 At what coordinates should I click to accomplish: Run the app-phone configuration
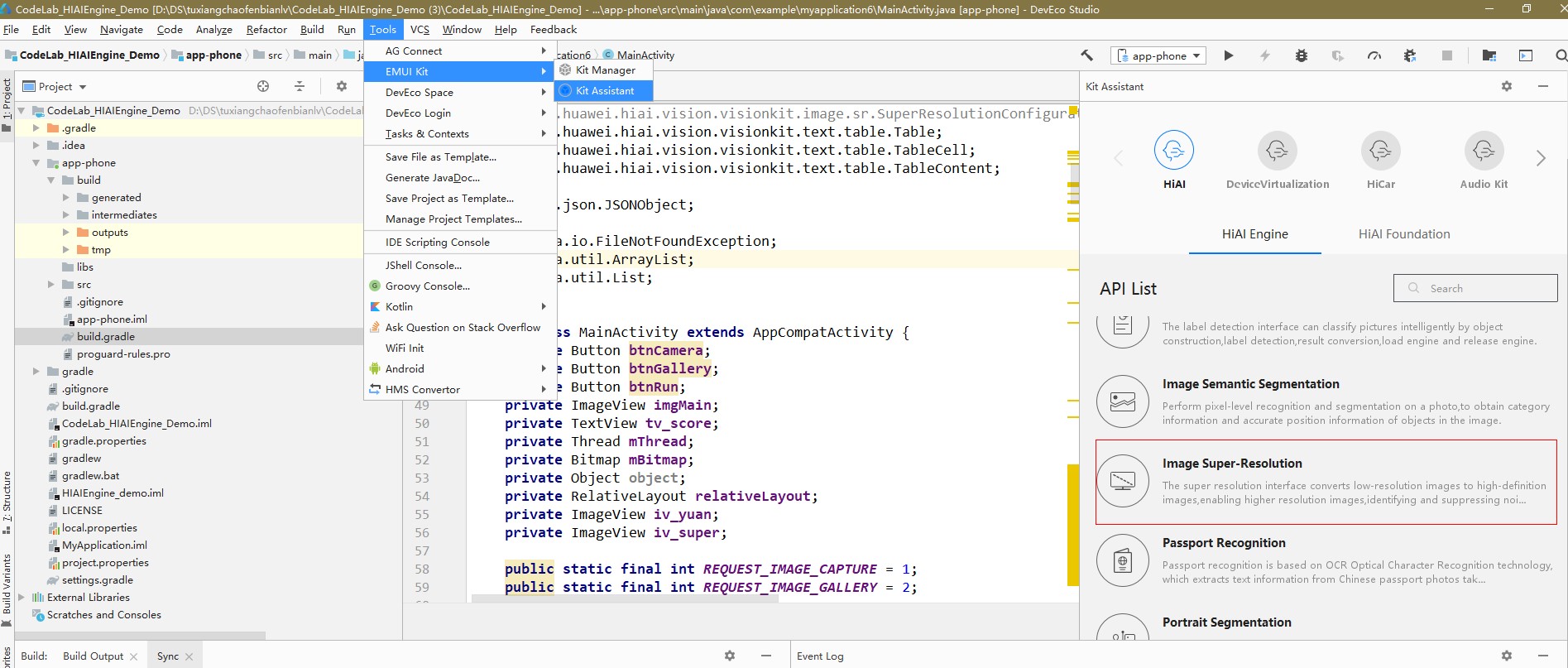[x=1229, y=55]
